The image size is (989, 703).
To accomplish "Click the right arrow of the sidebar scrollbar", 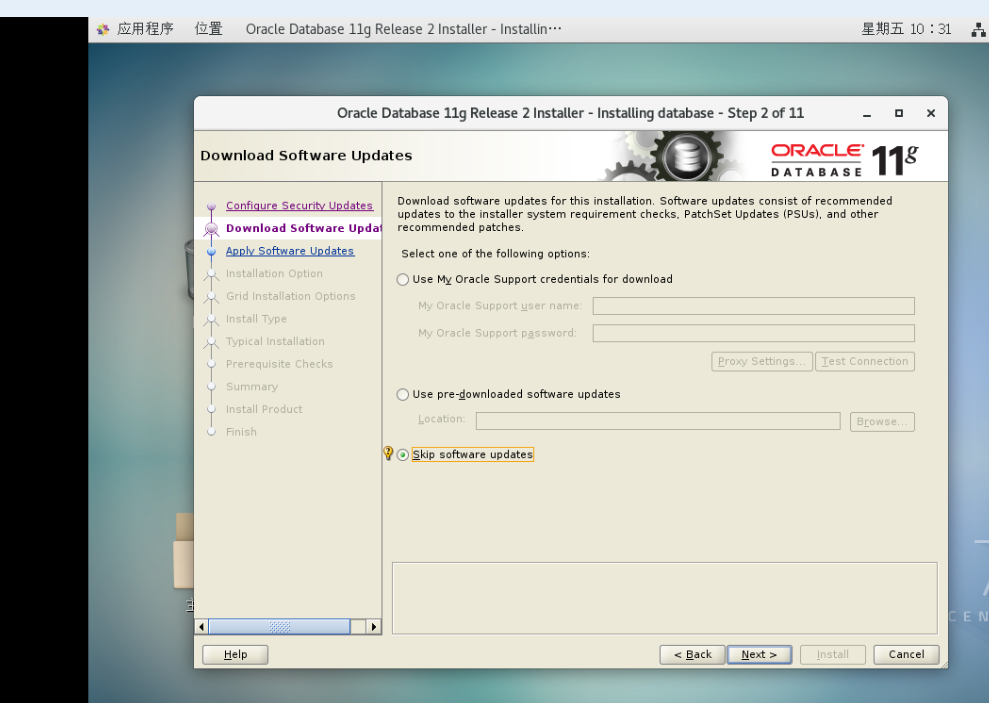I will coord(373,626).
